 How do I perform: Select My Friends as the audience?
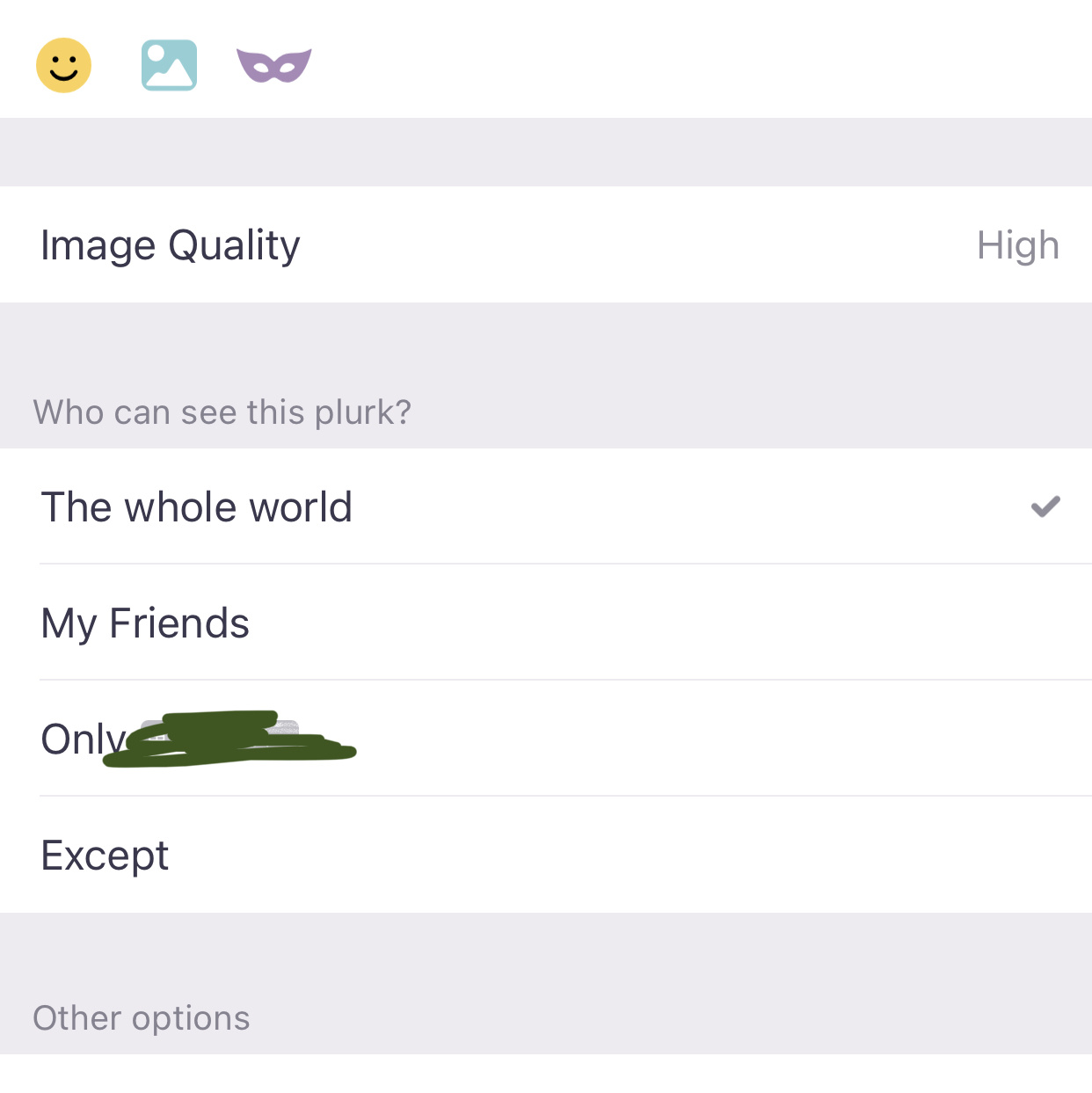click(546, 623)
